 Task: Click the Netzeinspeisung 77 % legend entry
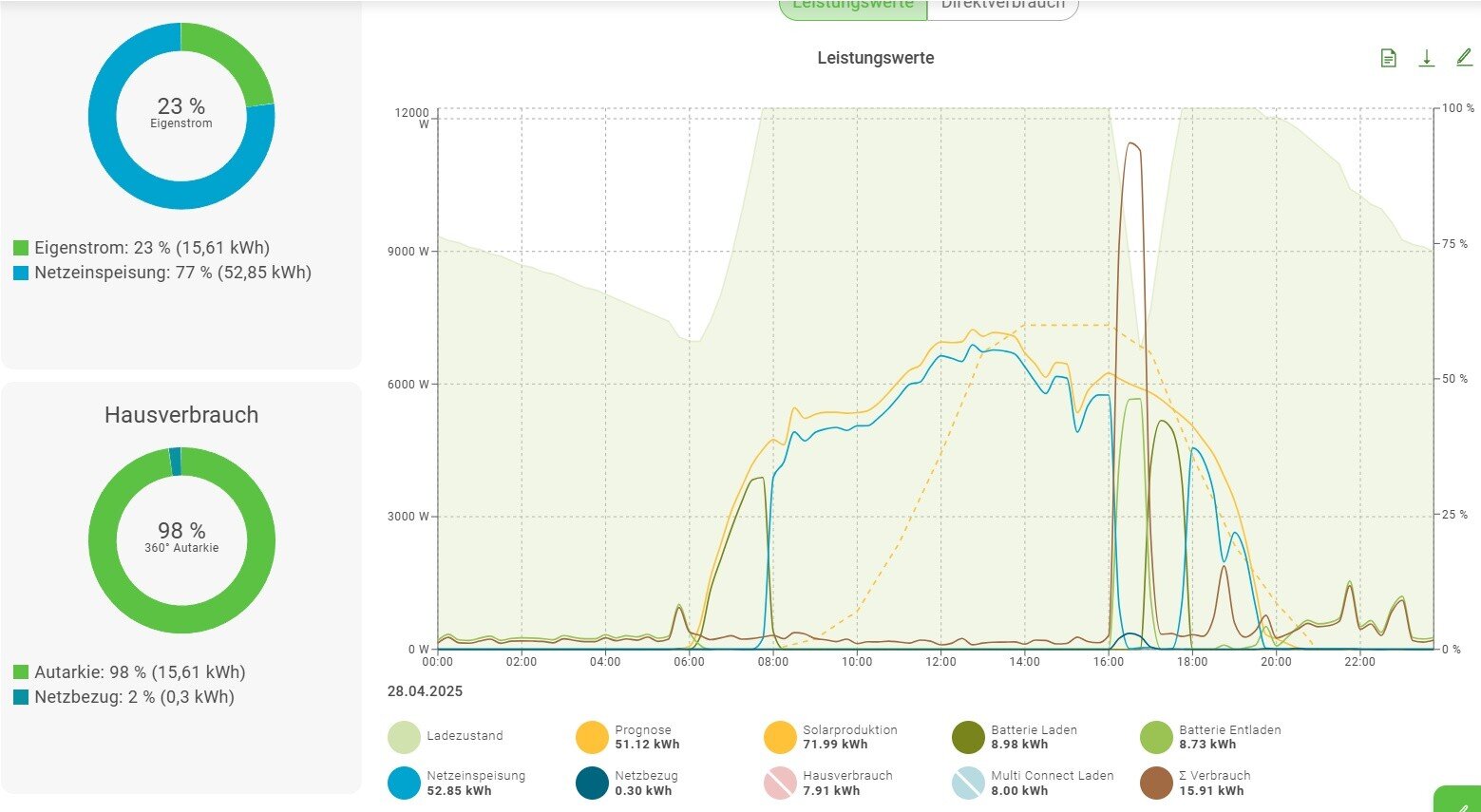172,273
